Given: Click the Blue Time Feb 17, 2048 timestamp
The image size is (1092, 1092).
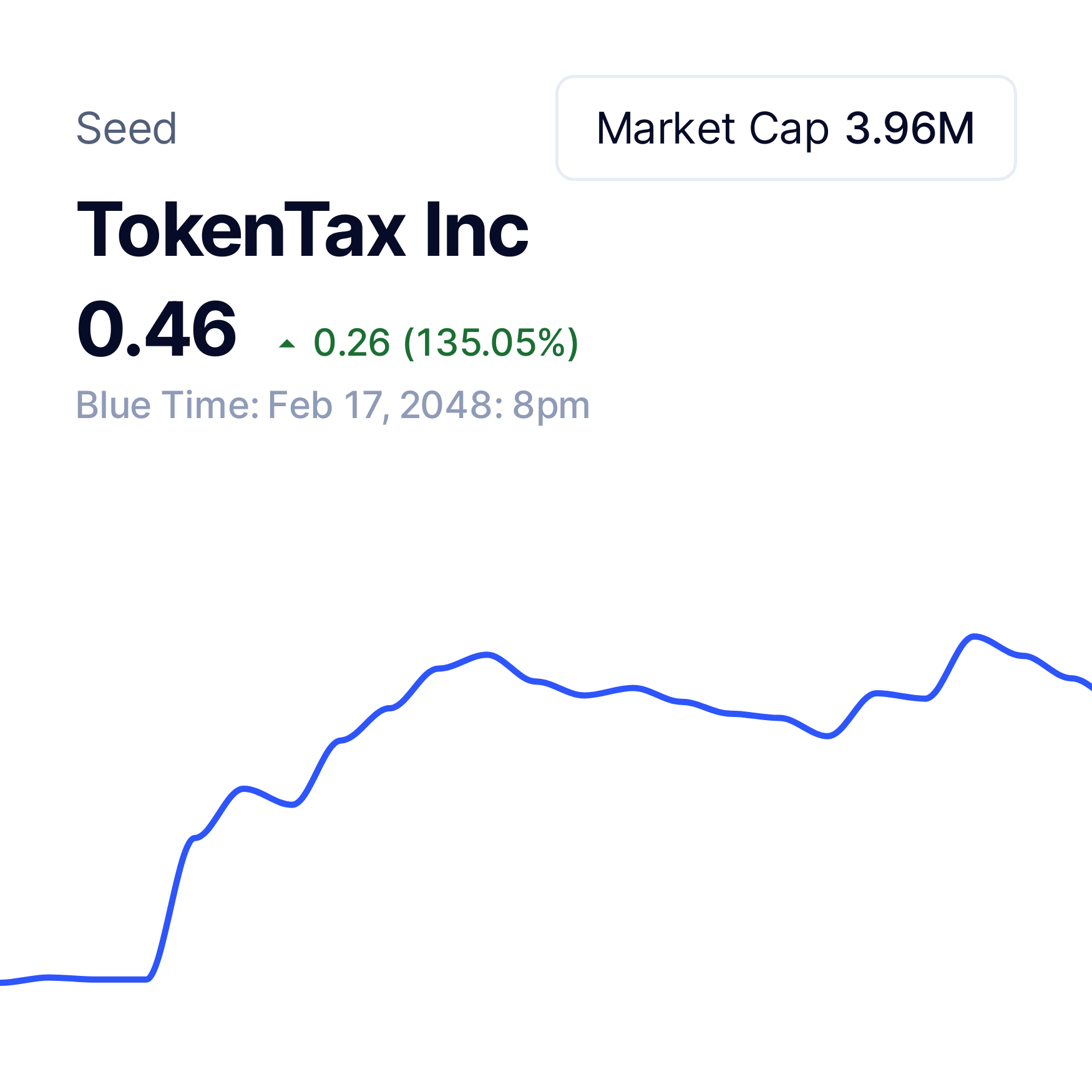Looking at the screenshot, I should pos(333,406).
